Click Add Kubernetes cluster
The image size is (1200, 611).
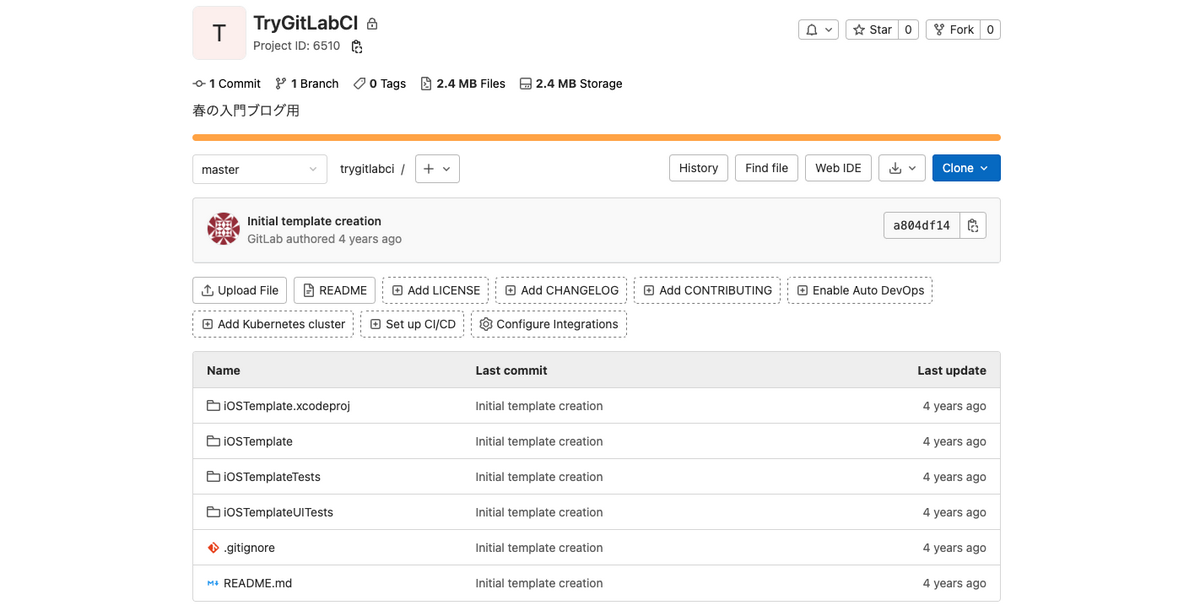(273, 324)
